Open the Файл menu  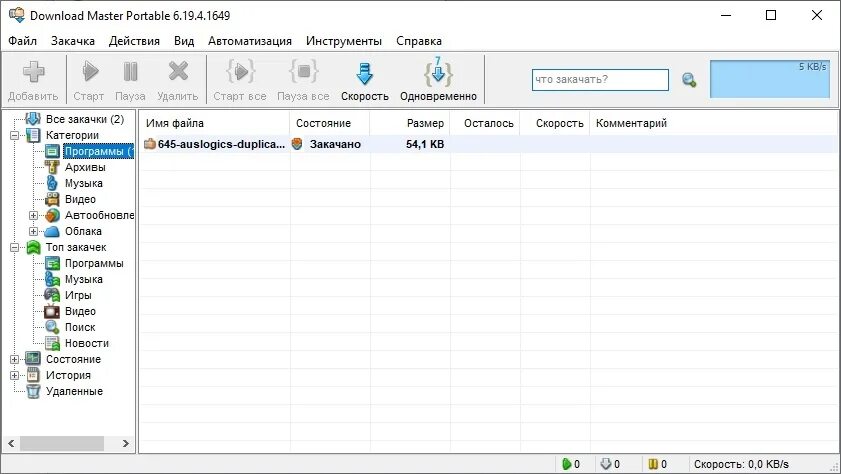click(23, 41)
